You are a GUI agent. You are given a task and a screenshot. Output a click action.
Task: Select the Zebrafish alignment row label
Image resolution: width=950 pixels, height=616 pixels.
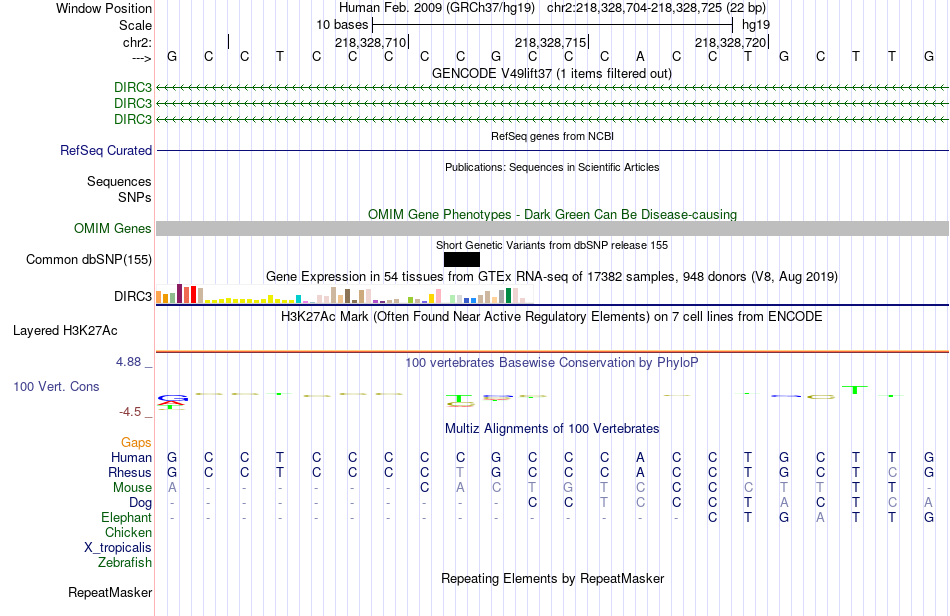125,563
